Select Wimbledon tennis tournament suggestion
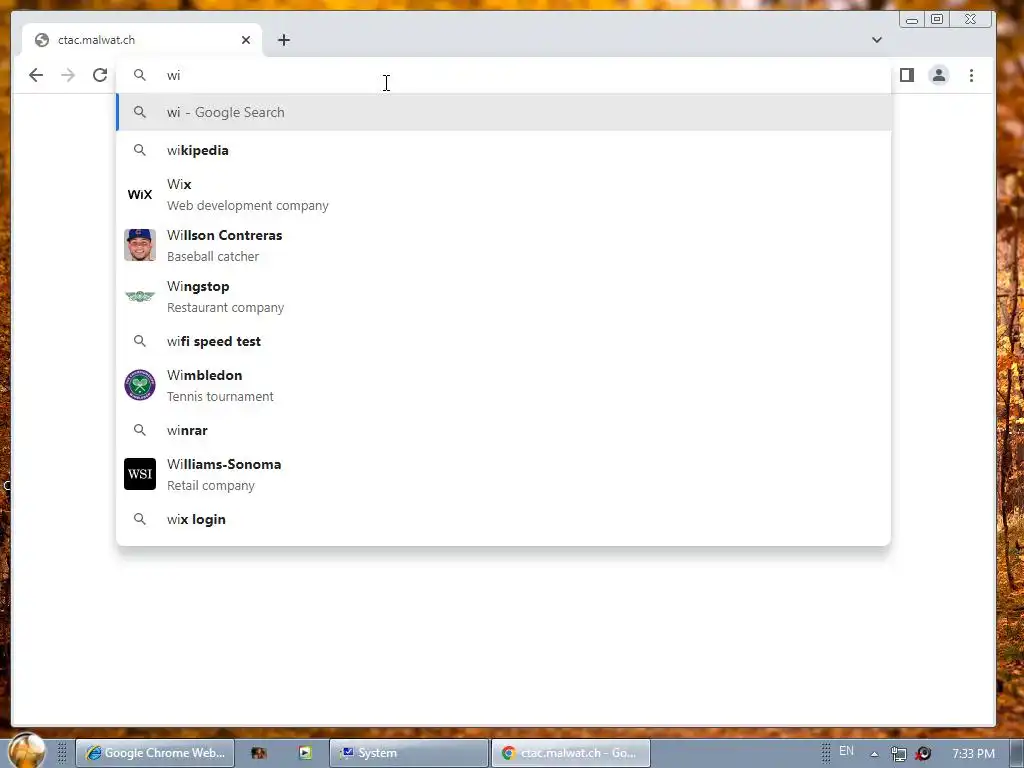 pos(504,385)
